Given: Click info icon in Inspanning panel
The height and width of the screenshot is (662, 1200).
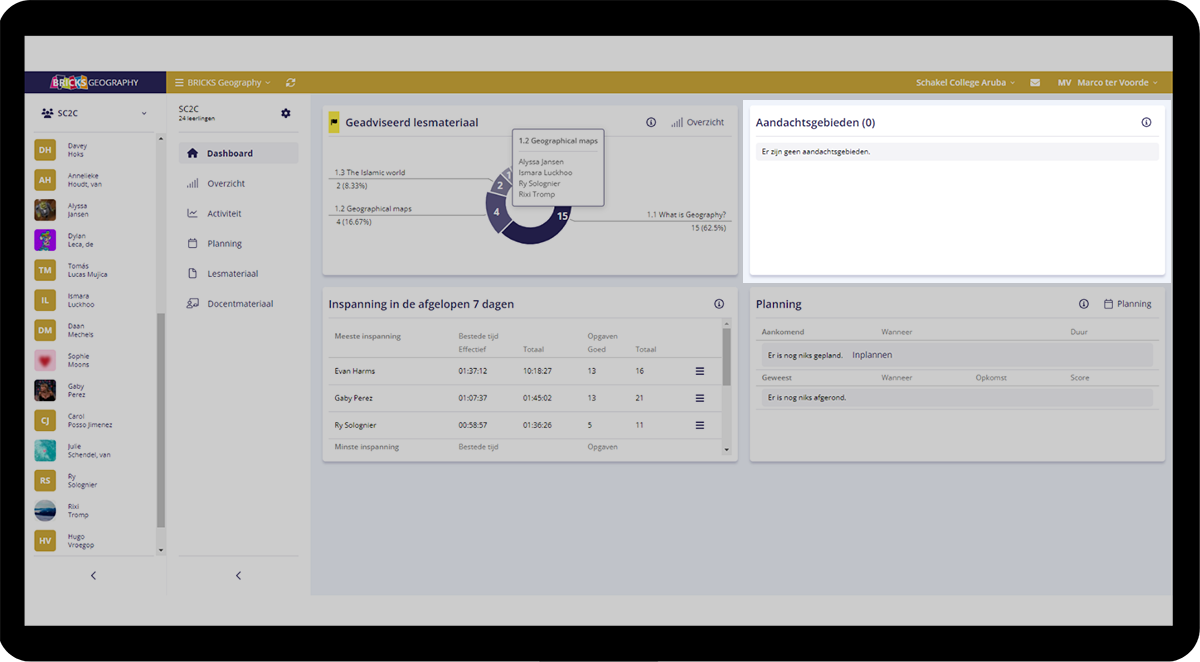Looking at the screenshot, I should (x=719, y=304).
